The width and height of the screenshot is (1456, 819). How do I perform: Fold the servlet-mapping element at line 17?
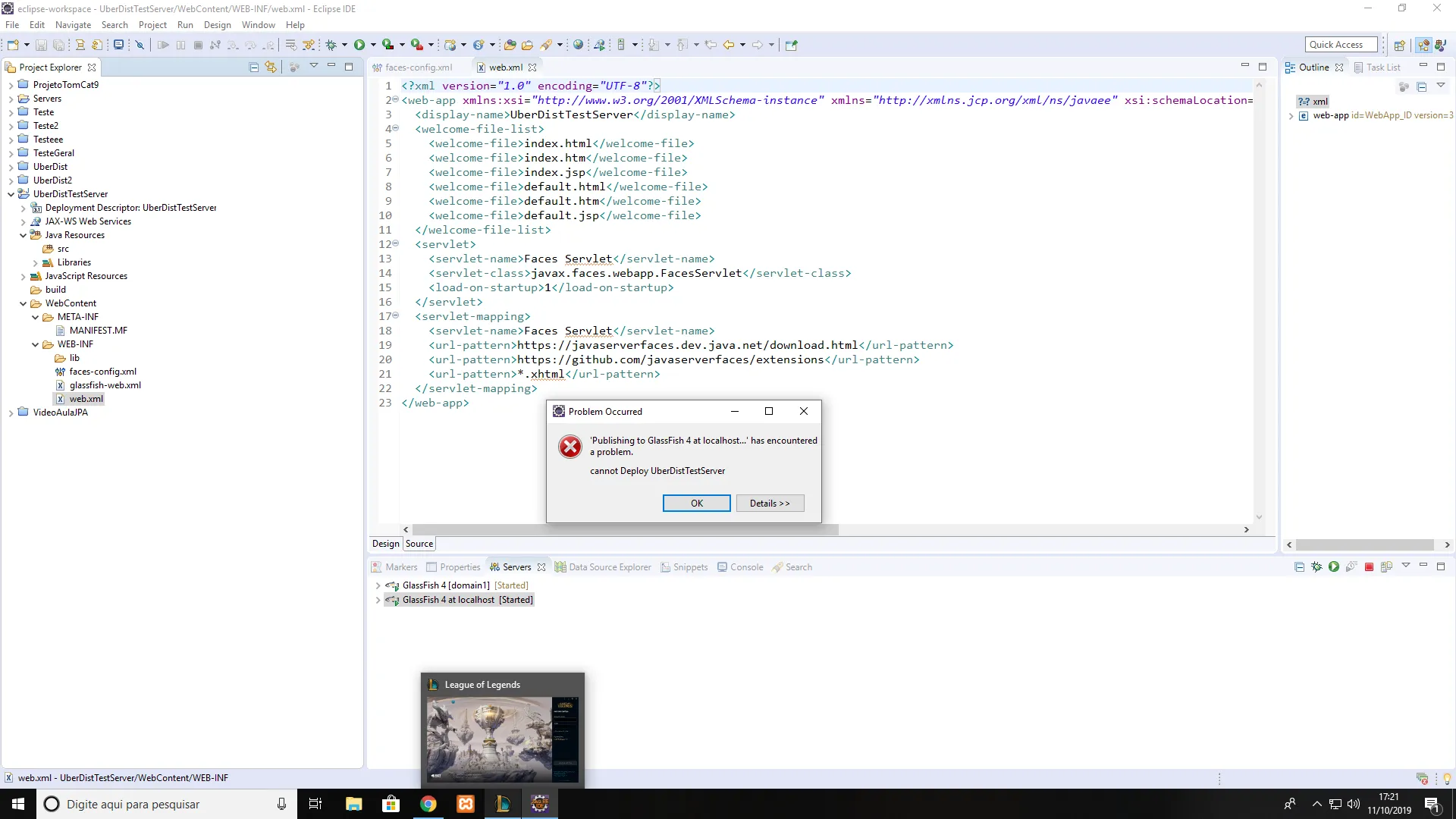coord(396,315)
